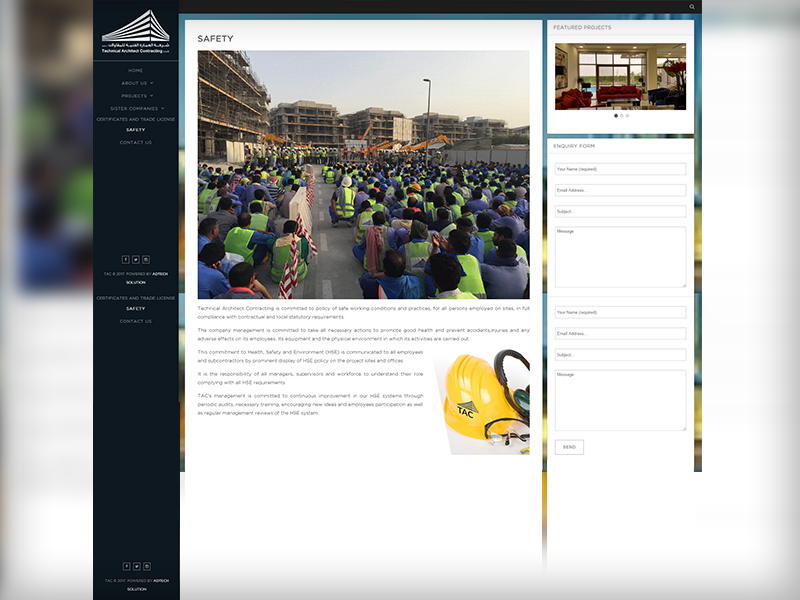The width and height of the screenshot is (800, 600).
Task: Click the yellow TAC hard hat image
Action: [482, 402]
